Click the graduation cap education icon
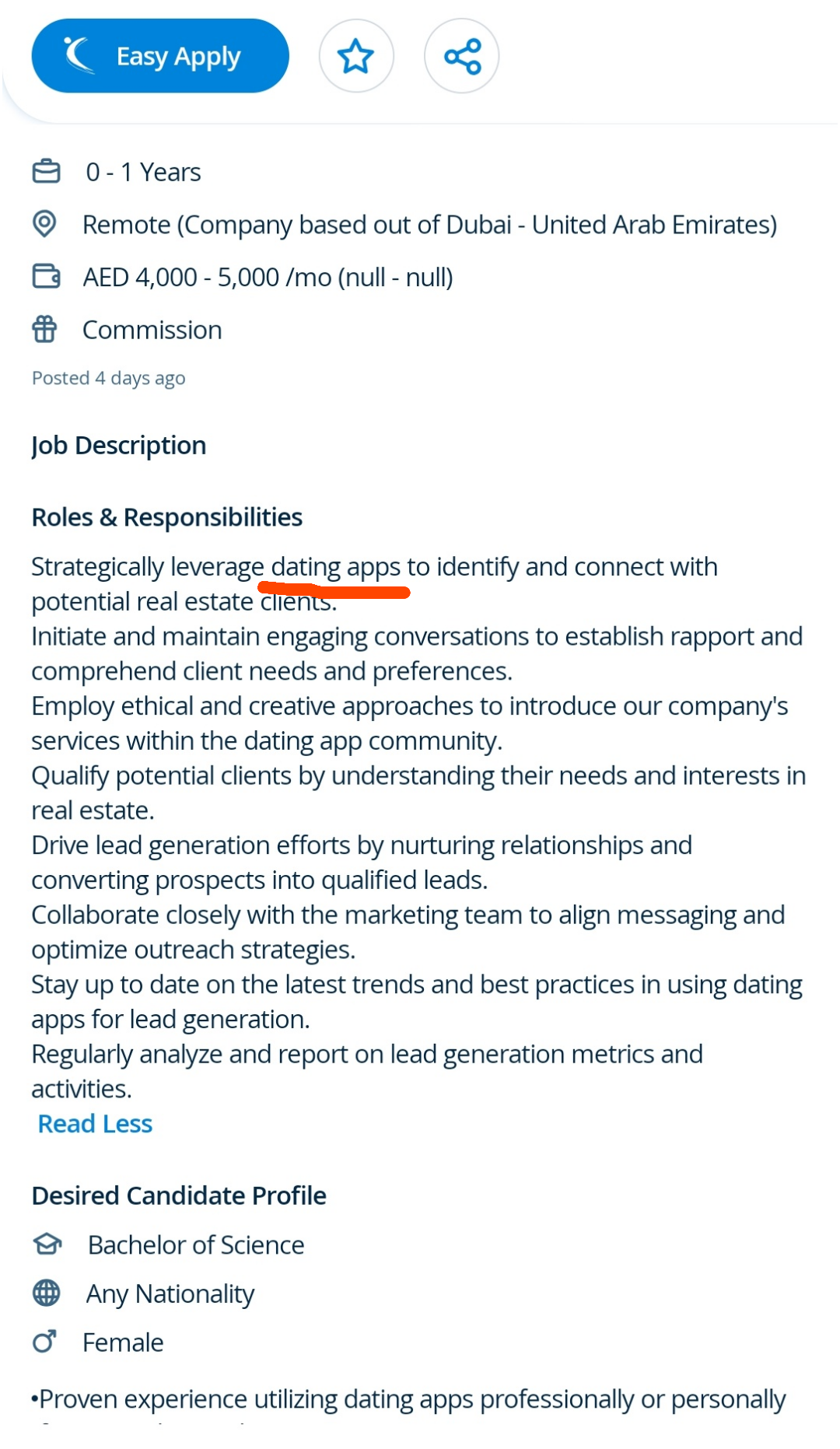 coord(47,1244)
